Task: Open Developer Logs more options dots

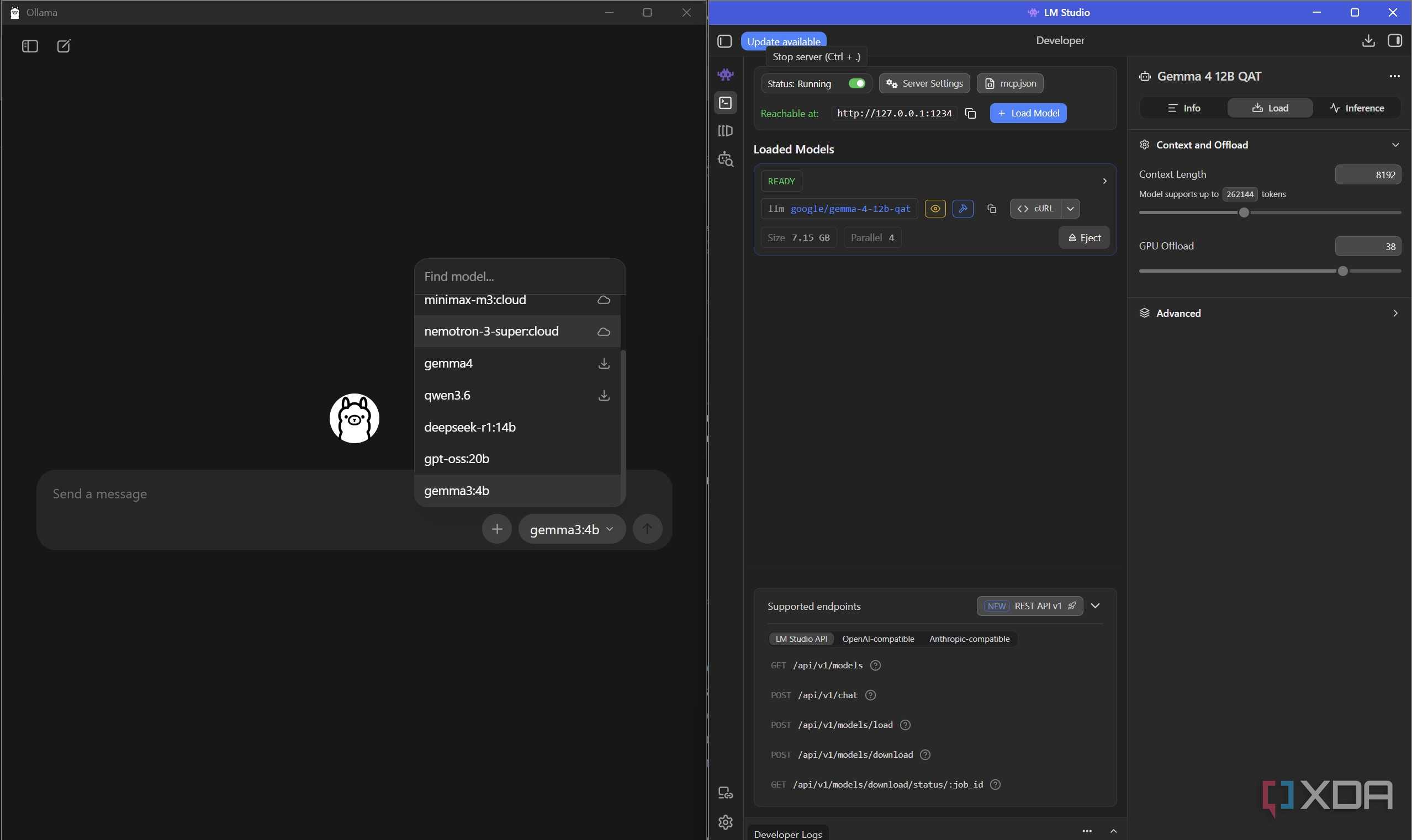Action: click(1086, 831)
